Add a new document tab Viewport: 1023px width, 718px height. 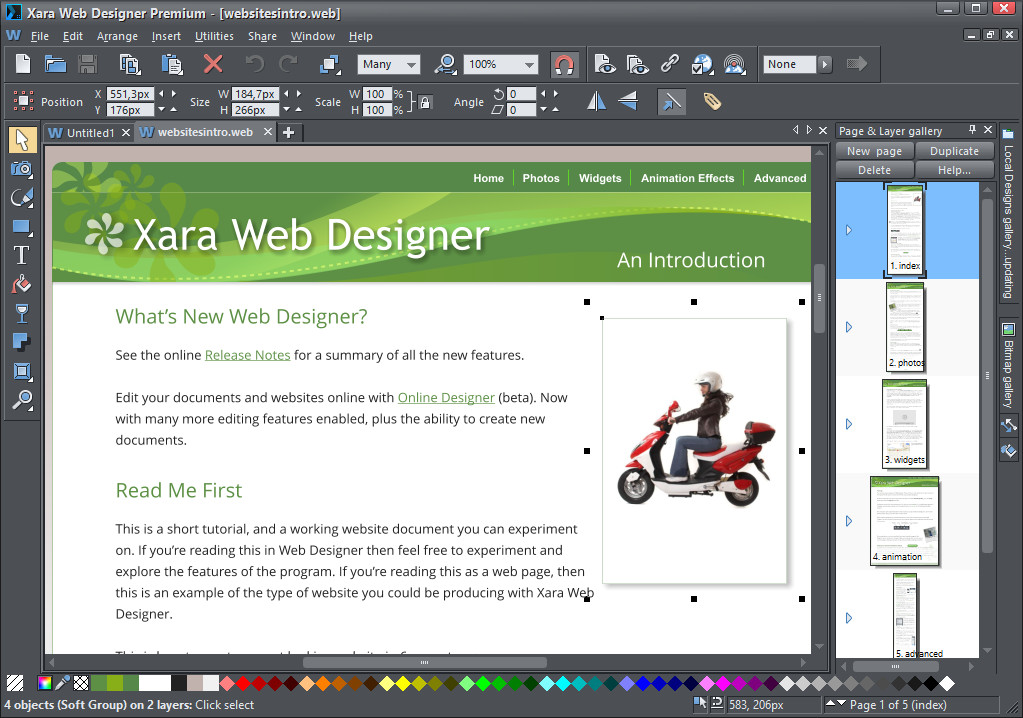[288, 133]
